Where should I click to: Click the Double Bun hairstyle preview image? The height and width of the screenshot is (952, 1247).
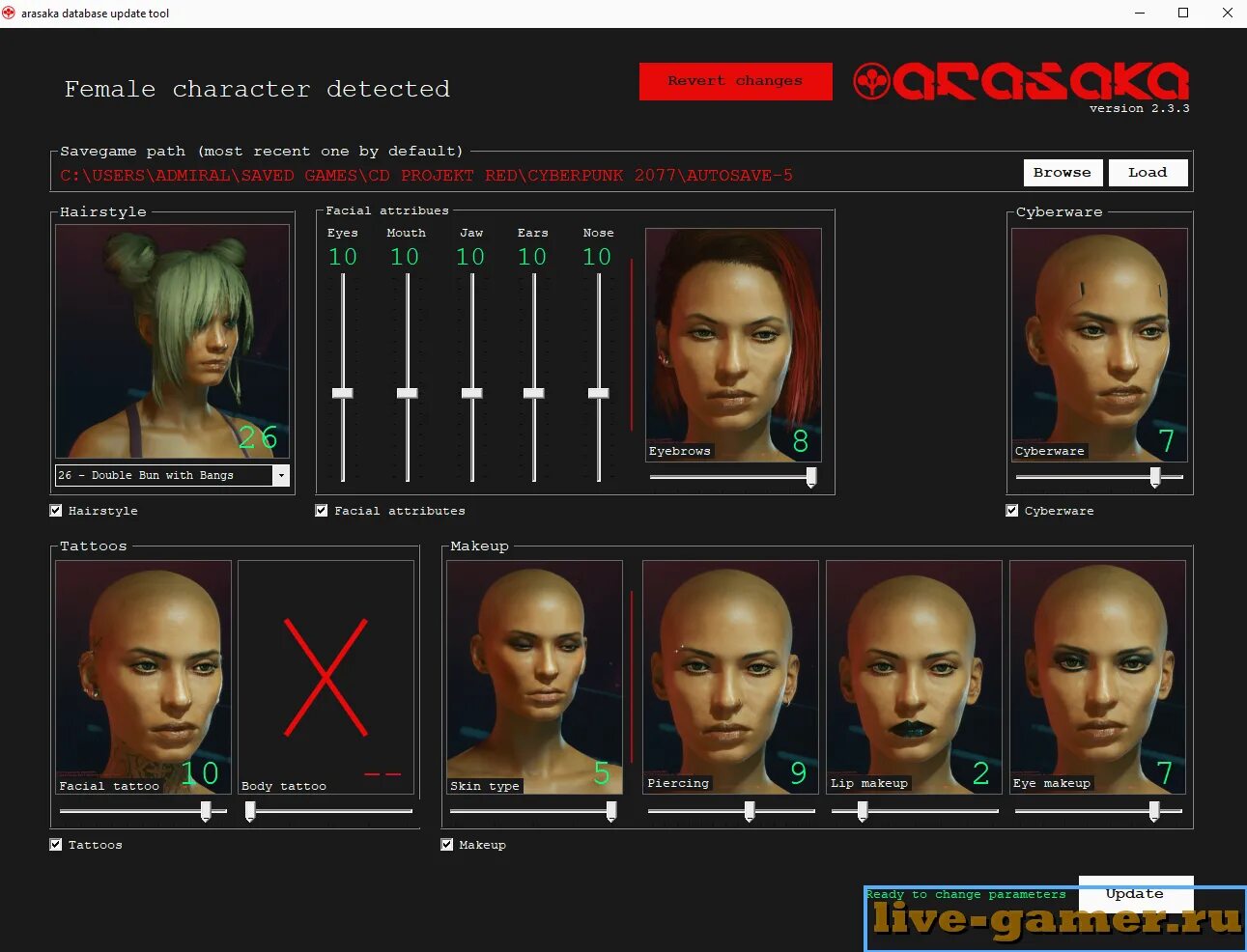pos(172,342)
